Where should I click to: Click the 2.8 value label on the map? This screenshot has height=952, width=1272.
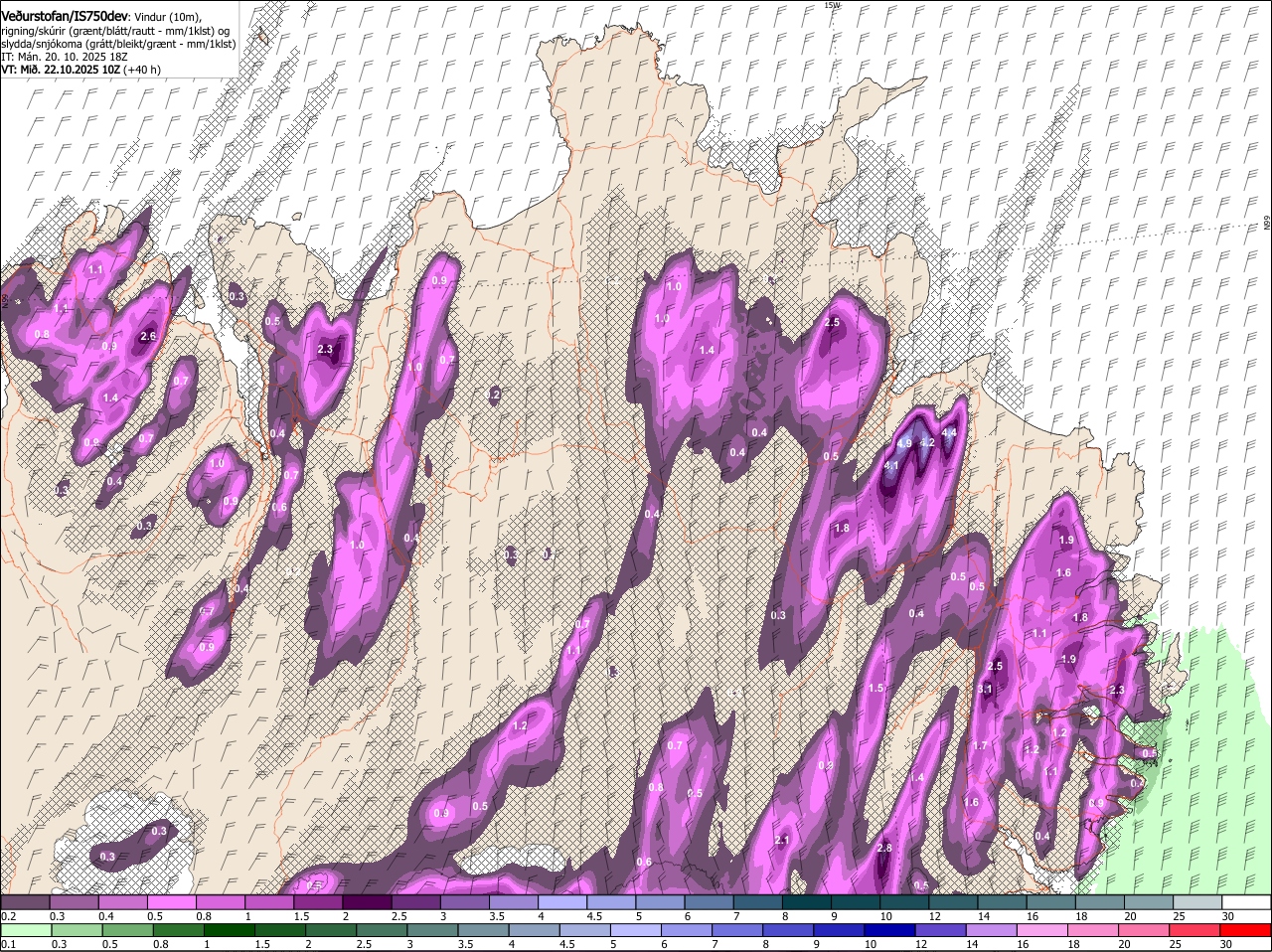[884, 848]
